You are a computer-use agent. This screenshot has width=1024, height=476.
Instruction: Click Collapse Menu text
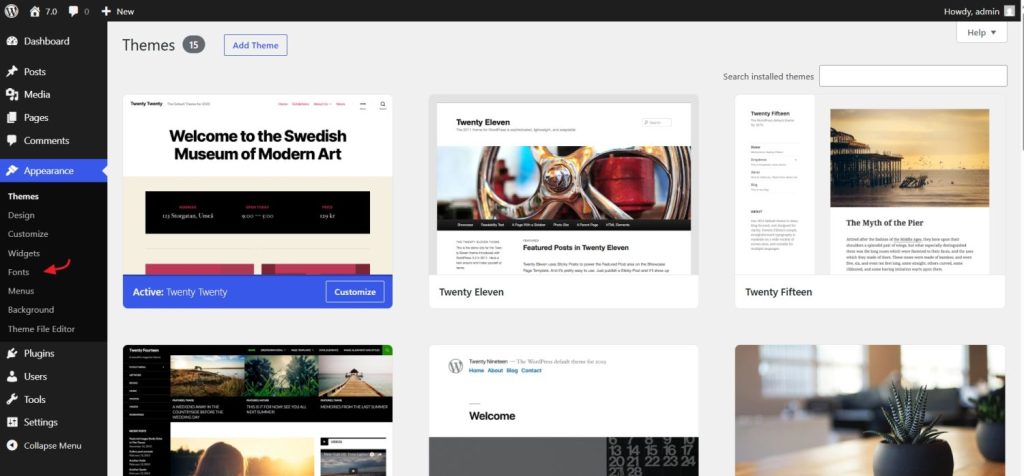pyautogui.click(x=53, y=445)
